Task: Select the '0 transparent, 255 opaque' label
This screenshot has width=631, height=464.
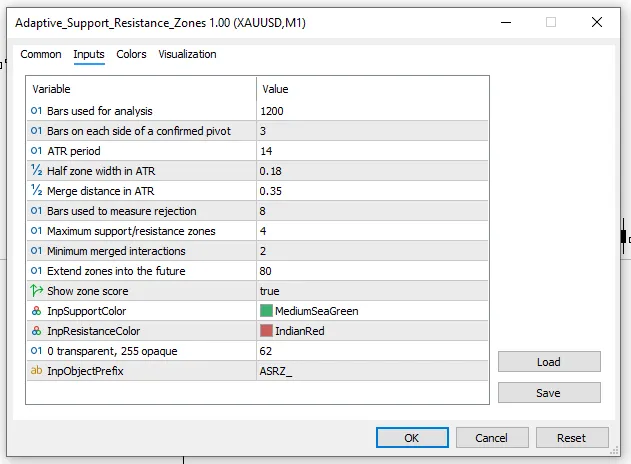Action: [112, 351]
